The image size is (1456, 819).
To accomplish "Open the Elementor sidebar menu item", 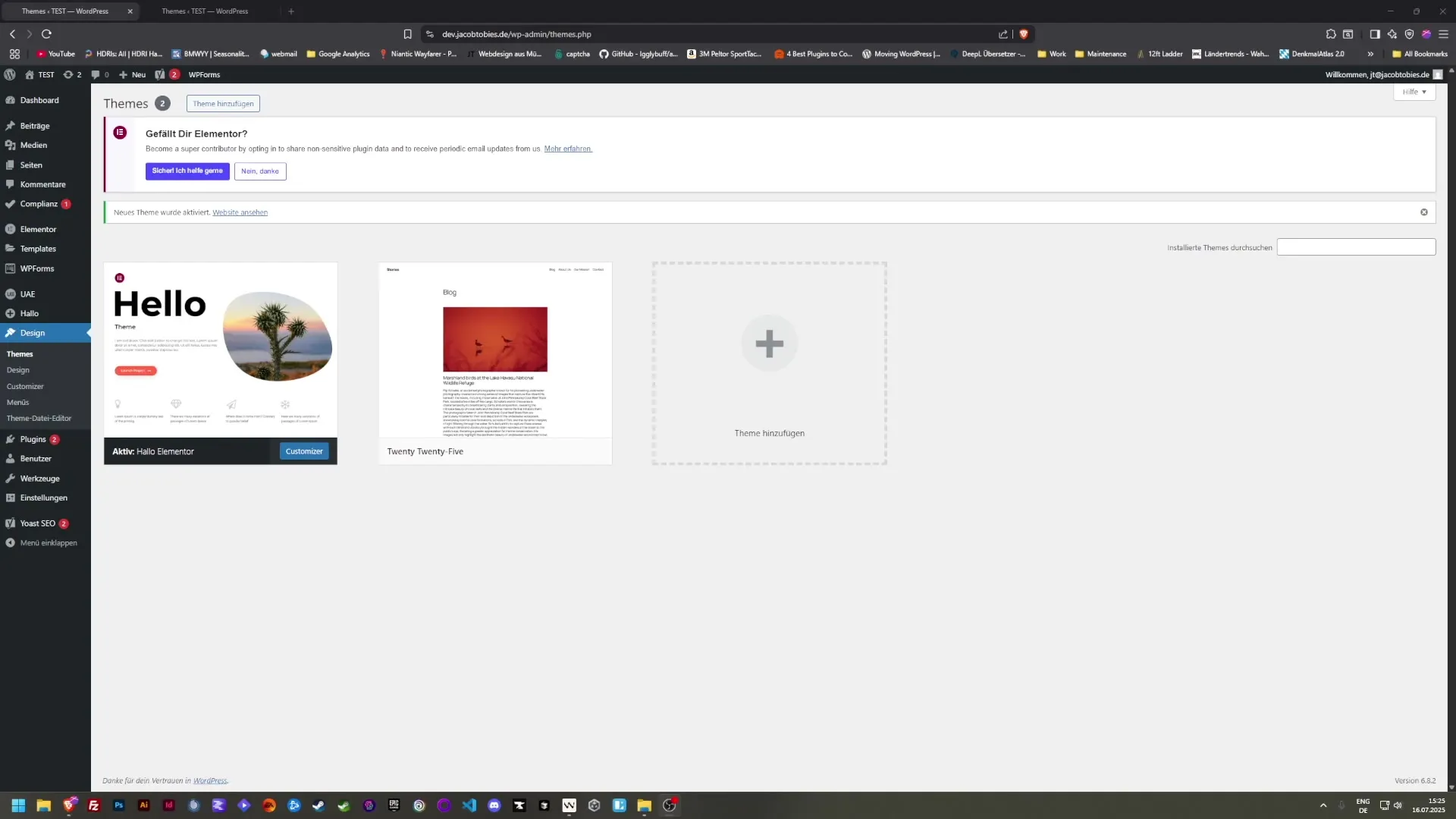I will point(38,229).
